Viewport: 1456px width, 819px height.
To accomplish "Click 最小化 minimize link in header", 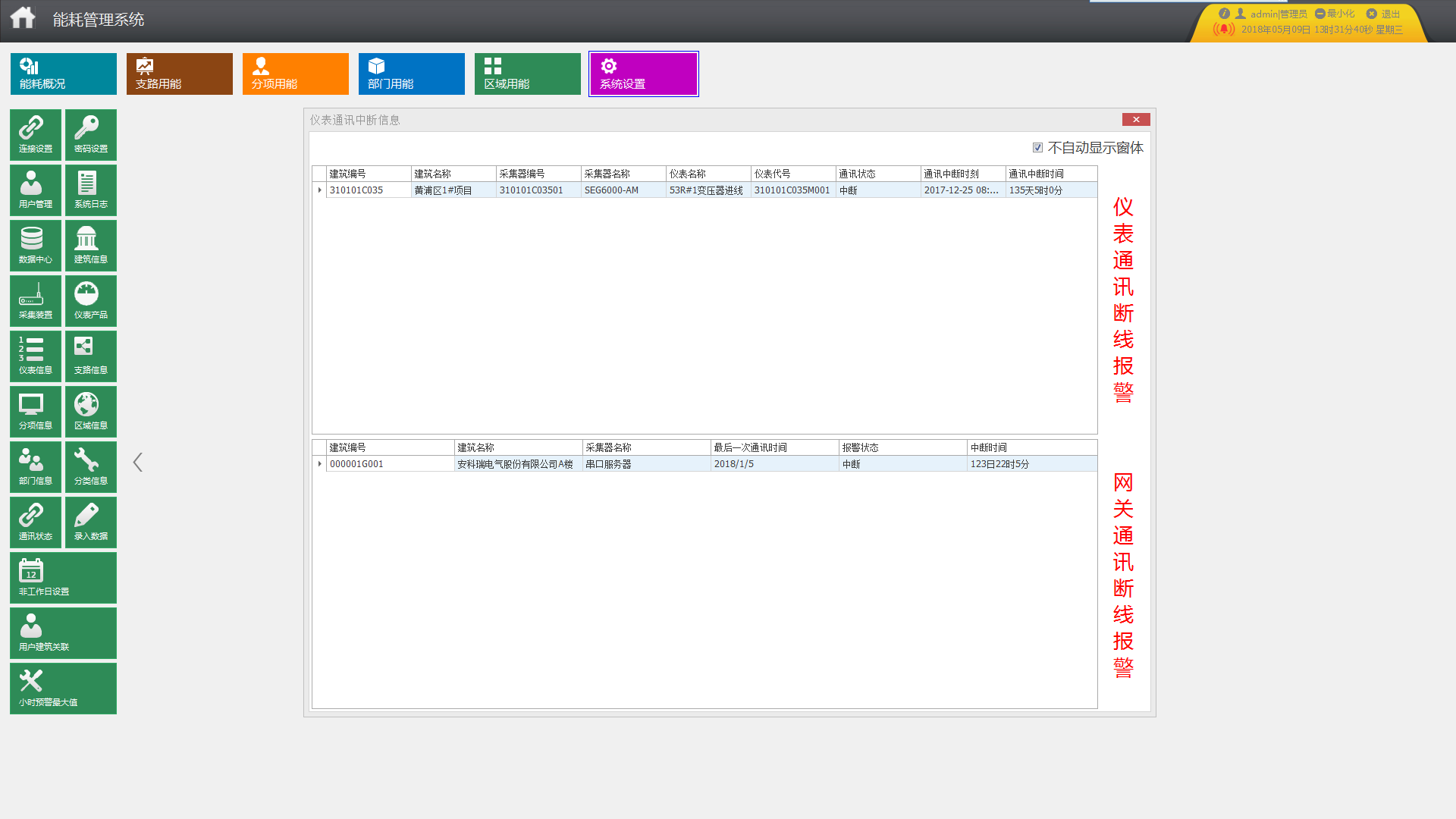I will pyautogui.click(x=1335, y=14).
